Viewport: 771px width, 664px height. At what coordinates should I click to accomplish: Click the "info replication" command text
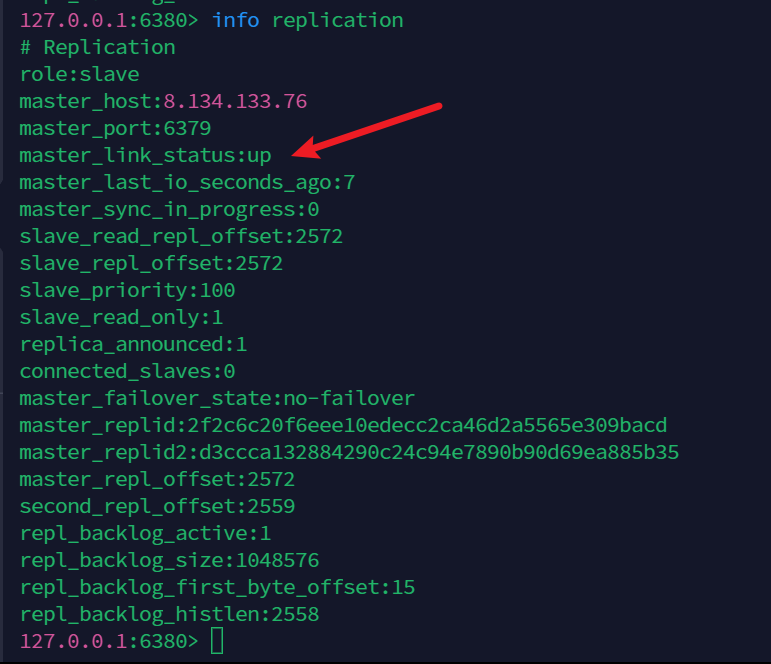click(x=308, y=20)
